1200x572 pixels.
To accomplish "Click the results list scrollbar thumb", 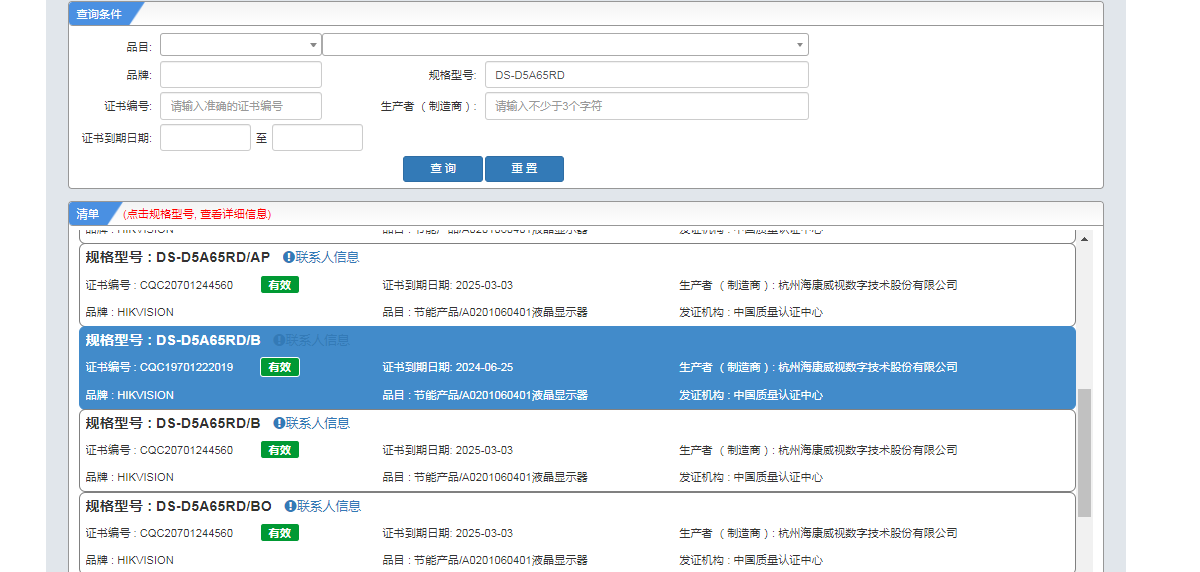I will tap(1085, 453).
